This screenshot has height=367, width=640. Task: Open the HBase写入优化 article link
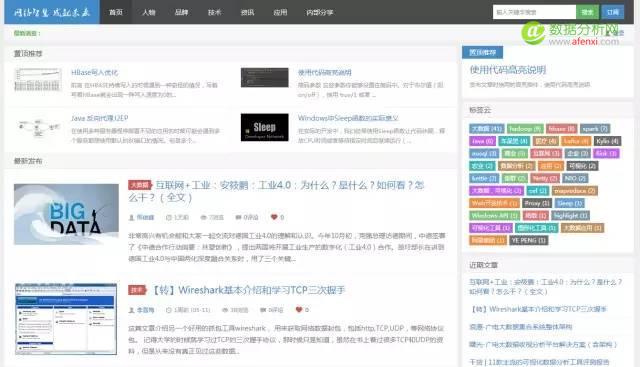pos(94,73)
